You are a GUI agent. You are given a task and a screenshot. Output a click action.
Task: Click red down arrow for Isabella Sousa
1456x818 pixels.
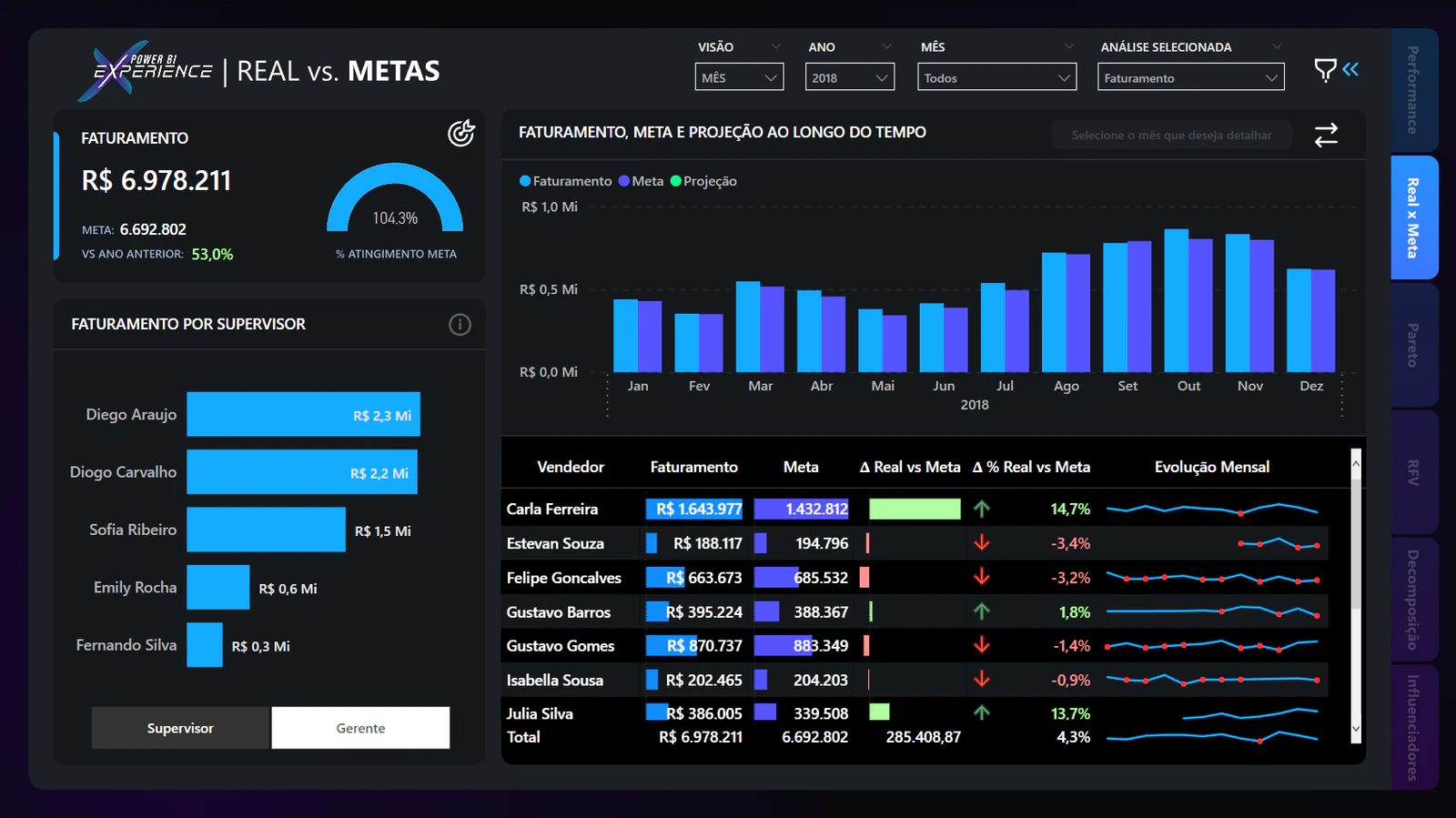pos(981,680)
